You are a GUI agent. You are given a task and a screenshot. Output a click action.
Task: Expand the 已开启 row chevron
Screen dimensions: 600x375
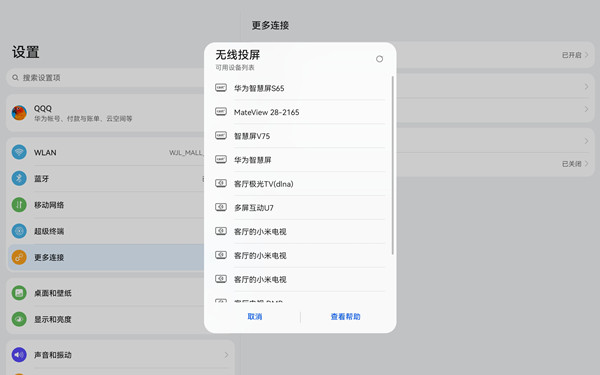pos(587,55)
